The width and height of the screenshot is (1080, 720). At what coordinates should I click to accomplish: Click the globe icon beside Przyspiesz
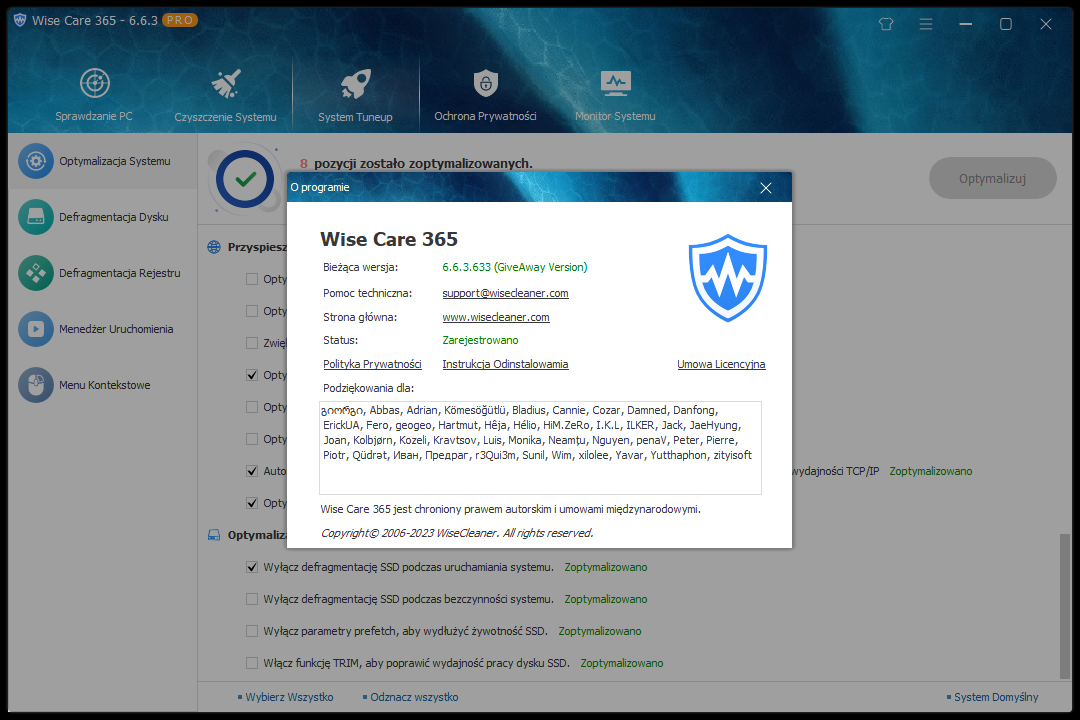pyautogui.click(x=214, y=247)
